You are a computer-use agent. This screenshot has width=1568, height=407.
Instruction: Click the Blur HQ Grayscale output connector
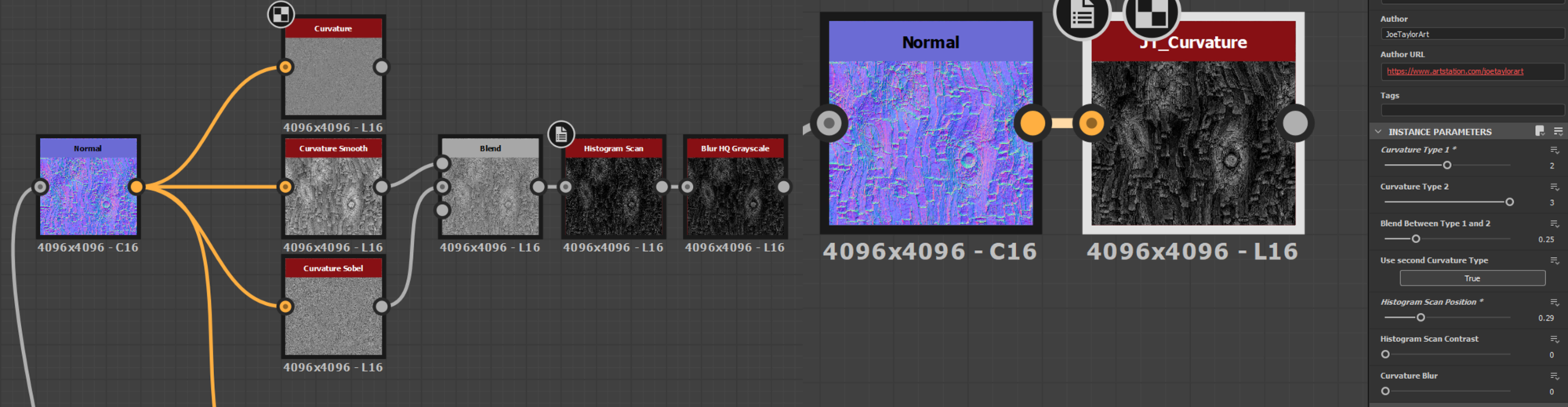pos(783,187)
